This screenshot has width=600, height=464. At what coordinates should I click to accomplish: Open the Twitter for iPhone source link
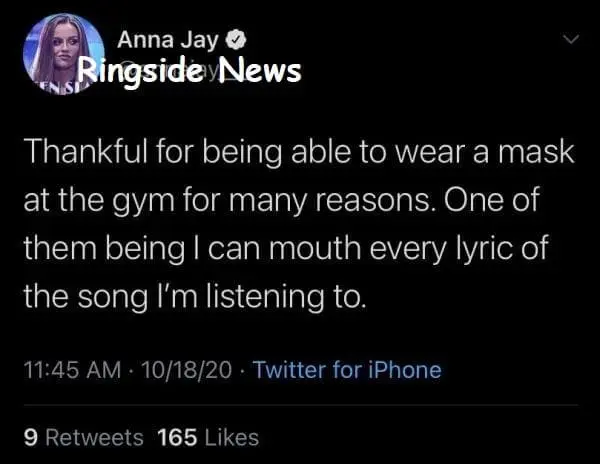(347, 370)
